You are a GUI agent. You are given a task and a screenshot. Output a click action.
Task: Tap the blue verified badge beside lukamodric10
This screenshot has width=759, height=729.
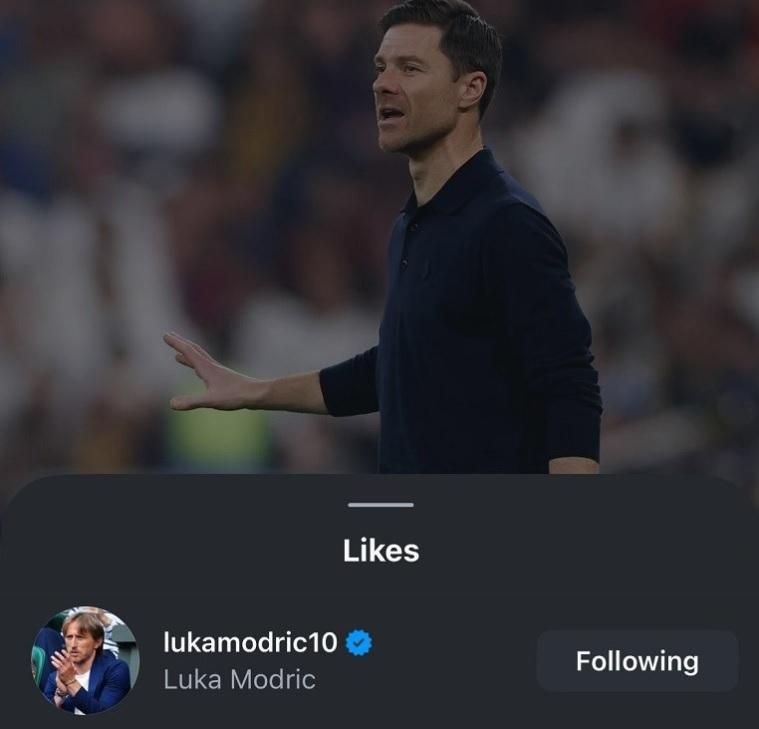coord(359,642)
